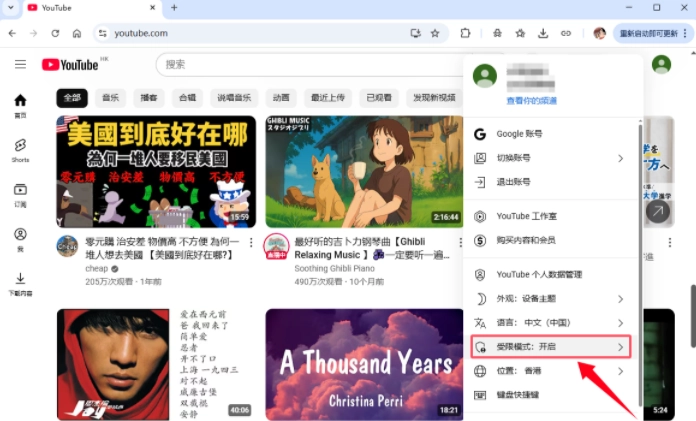Choose Sign out (退出账号) from menu
Image resolution: width=696 pixels, height=421 pixels.
(513, 182)
